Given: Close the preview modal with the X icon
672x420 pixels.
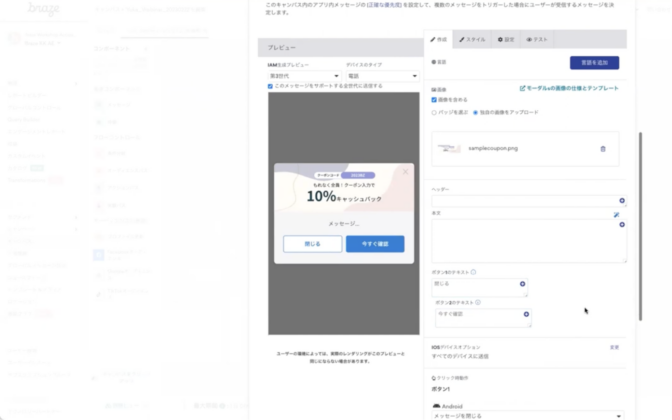Looking at the screenshot, I should 405,172.
